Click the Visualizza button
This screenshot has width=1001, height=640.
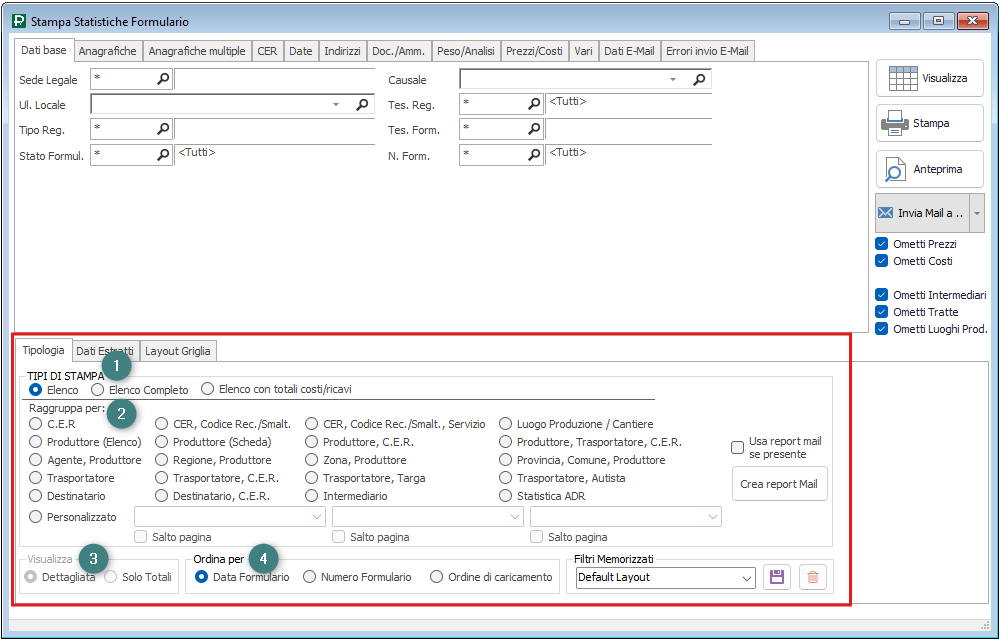pos(930,78)
